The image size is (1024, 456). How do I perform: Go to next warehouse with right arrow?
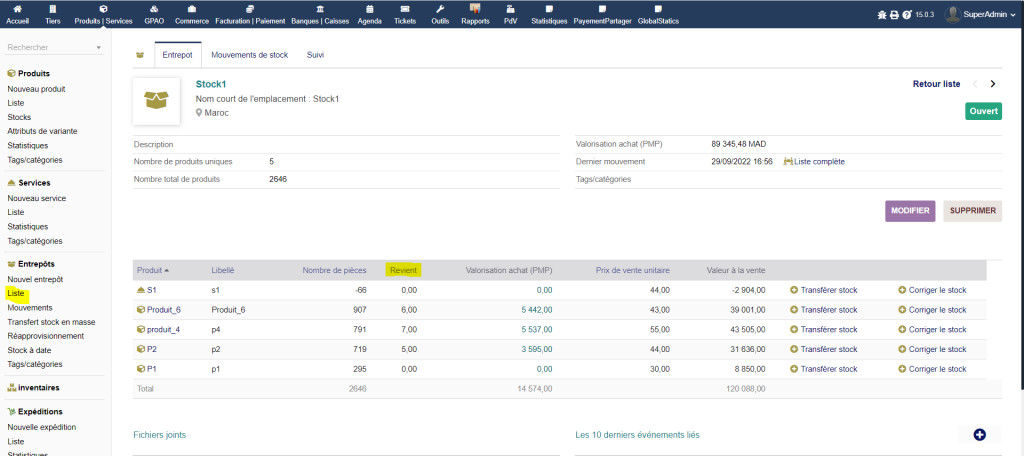[x=993, y=84]
